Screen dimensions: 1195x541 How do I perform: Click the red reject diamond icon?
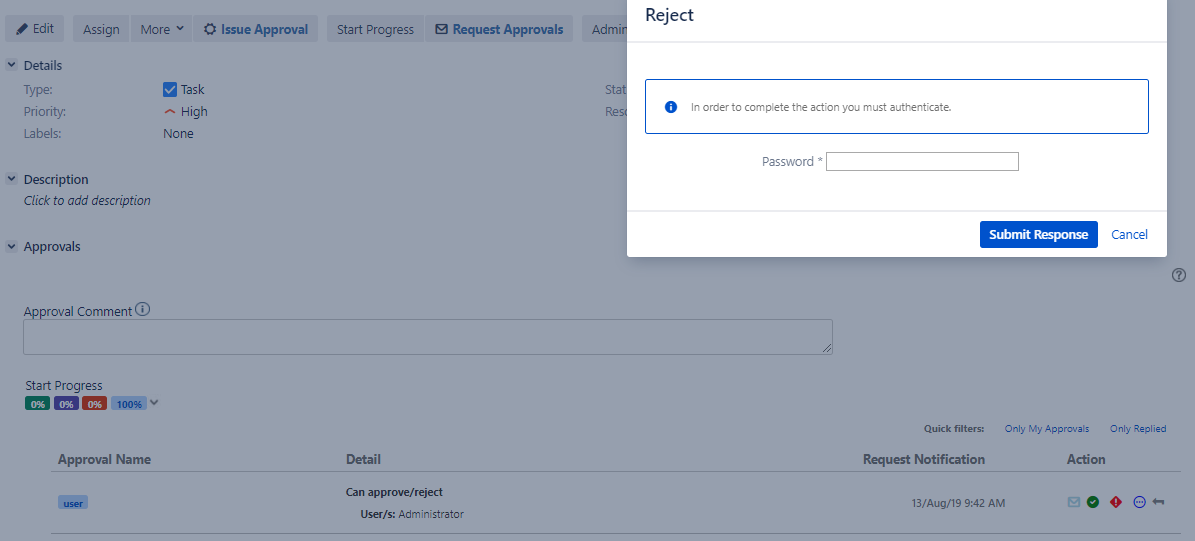point(1116,502)
